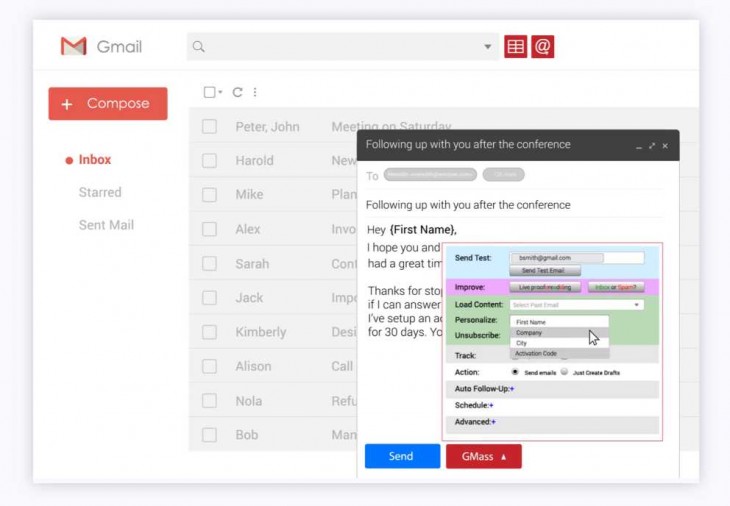Screen dimensions: 730x506
Task: Refresh the inbox list
Action: tap(237, 92)
